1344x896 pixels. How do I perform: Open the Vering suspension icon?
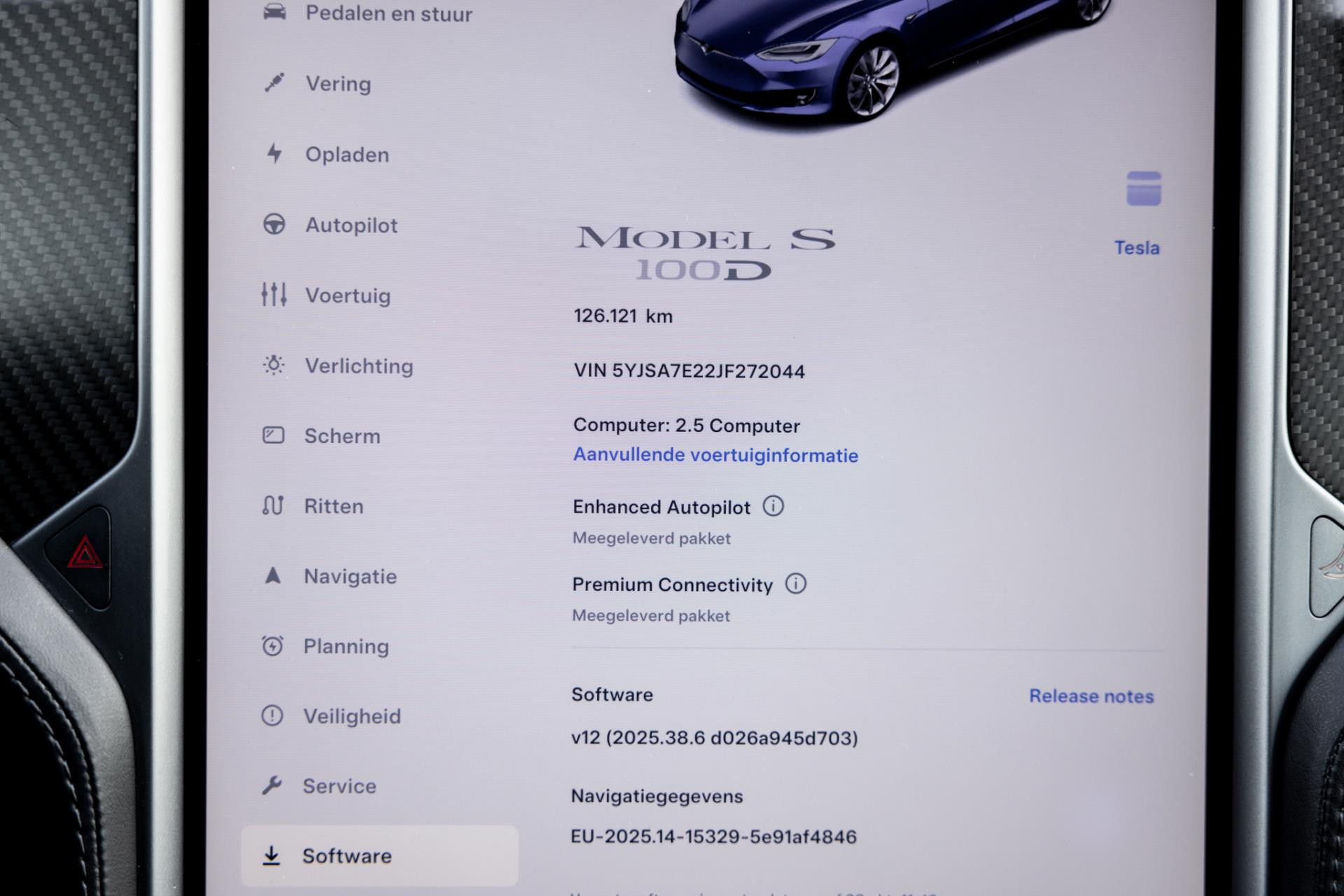tap(274, 83)
